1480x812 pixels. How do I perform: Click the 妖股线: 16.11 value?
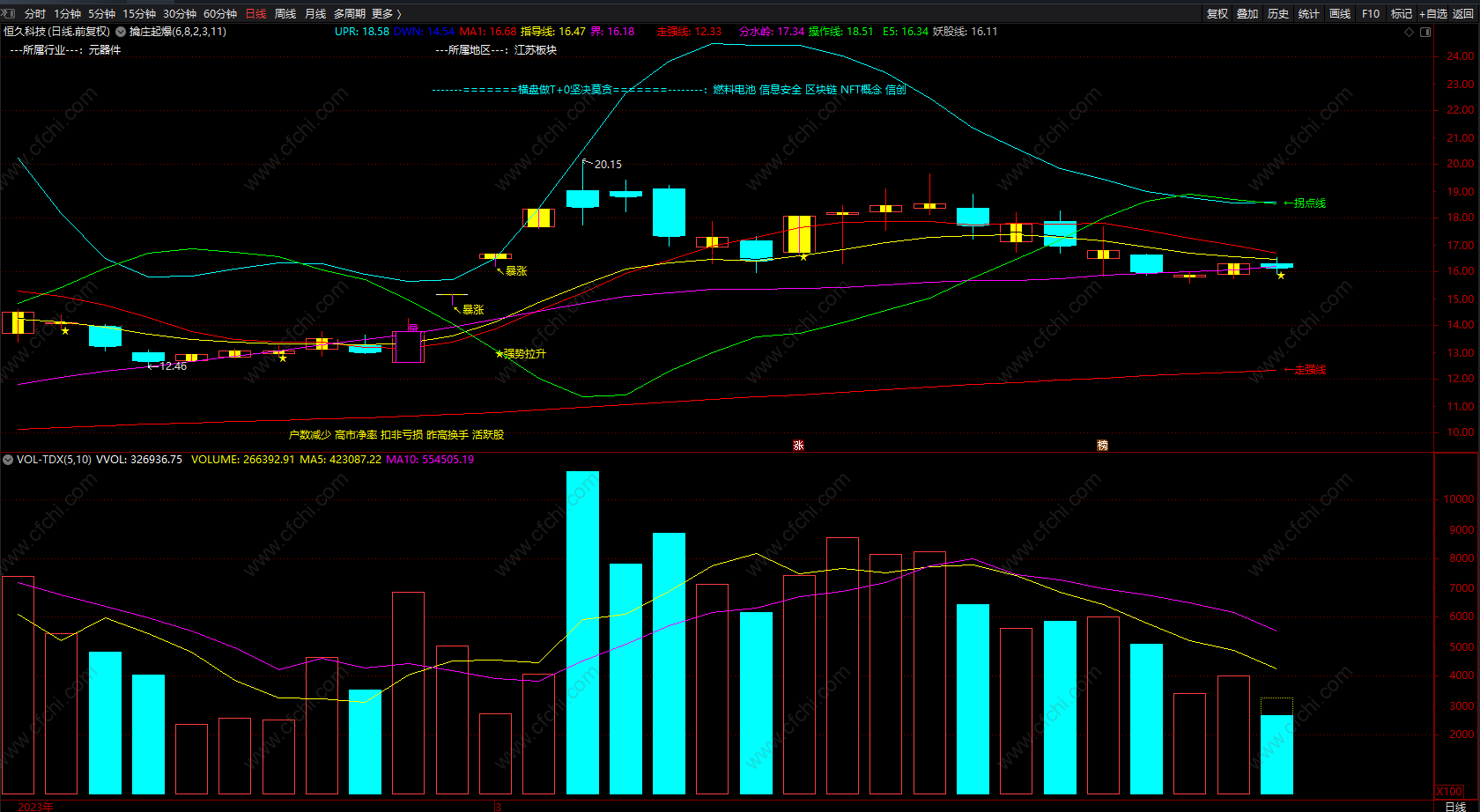[966, 32]
